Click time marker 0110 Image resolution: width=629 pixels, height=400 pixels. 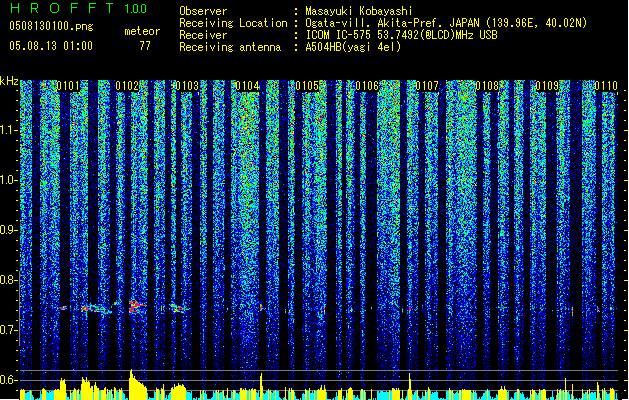[606, 86]
